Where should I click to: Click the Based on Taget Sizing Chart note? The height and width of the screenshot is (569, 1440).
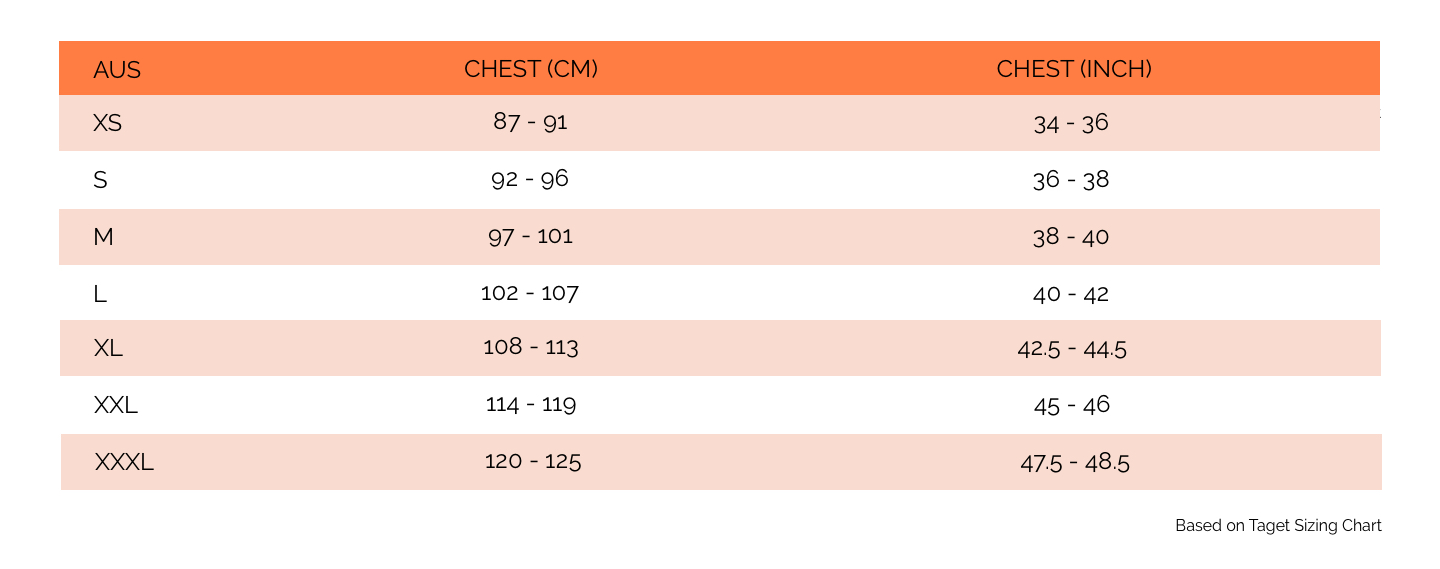click(x=1278, y=526)
